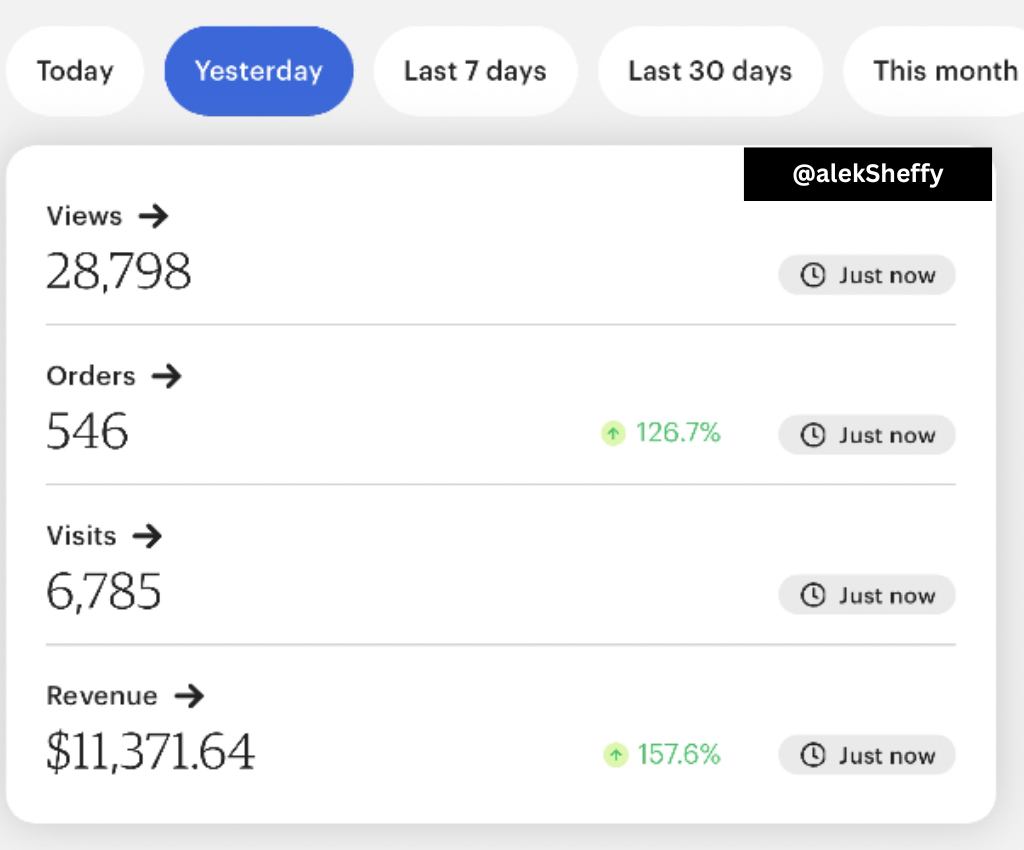Click the arrow icon next to Visits
Screen dimensions: 1024x850
147,536
